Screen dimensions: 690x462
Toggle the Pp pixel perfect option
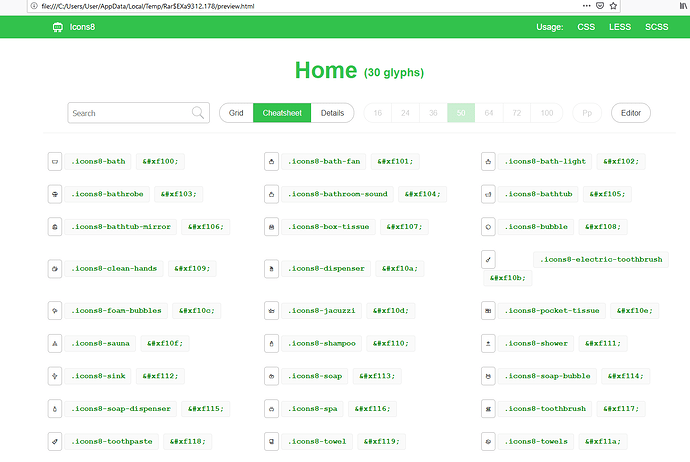click(x=587, y=113)
